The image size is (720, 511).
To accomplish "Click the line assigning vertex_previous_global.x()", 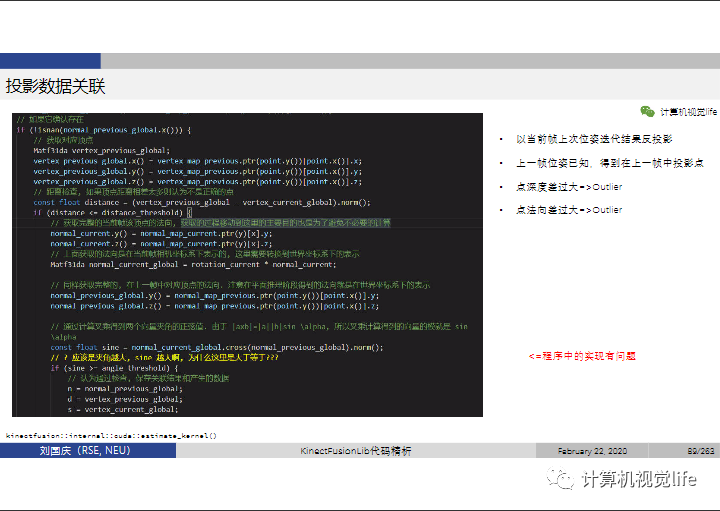I will coord(197,161).
